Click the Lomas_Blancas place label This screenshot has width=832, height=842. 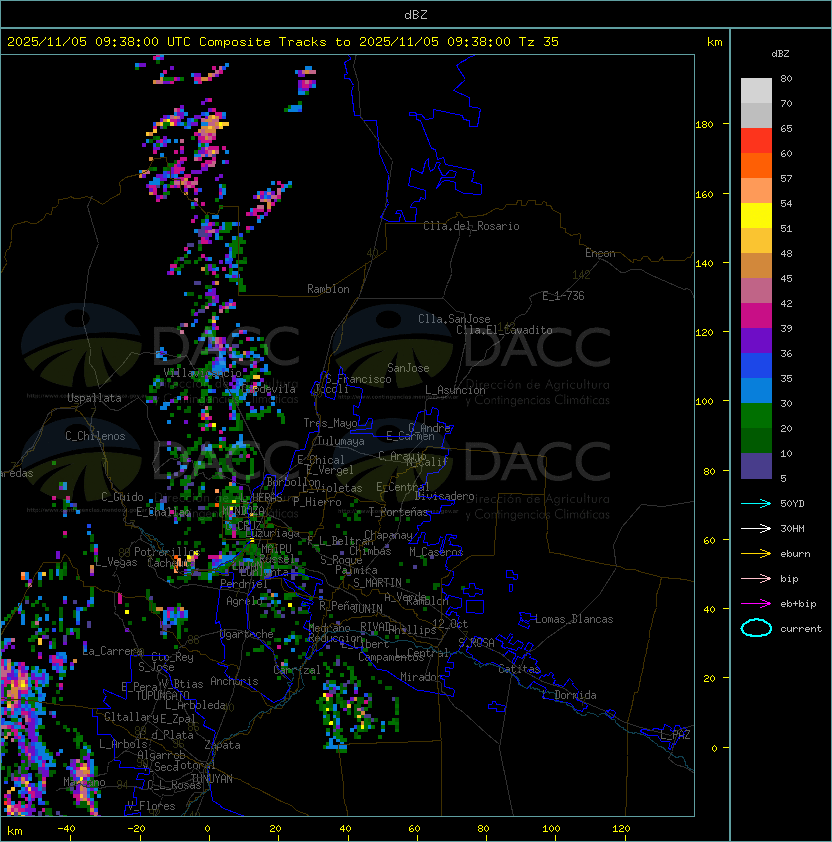[x=574, y=619]
